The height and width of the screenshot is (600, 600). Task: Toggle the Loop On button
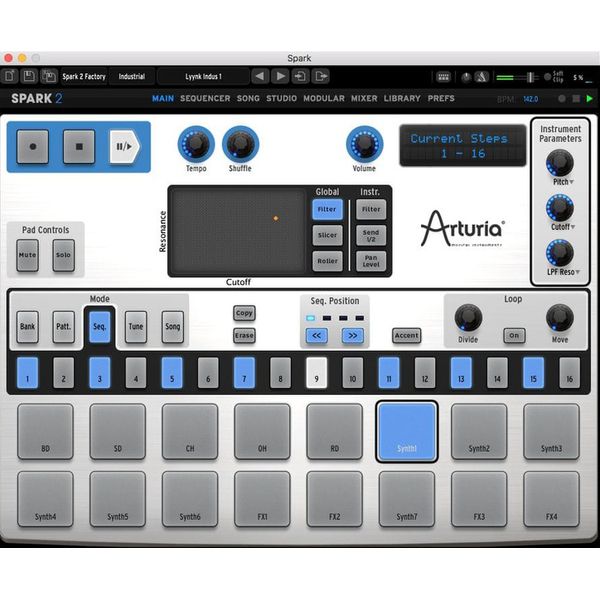pos(514,336)
